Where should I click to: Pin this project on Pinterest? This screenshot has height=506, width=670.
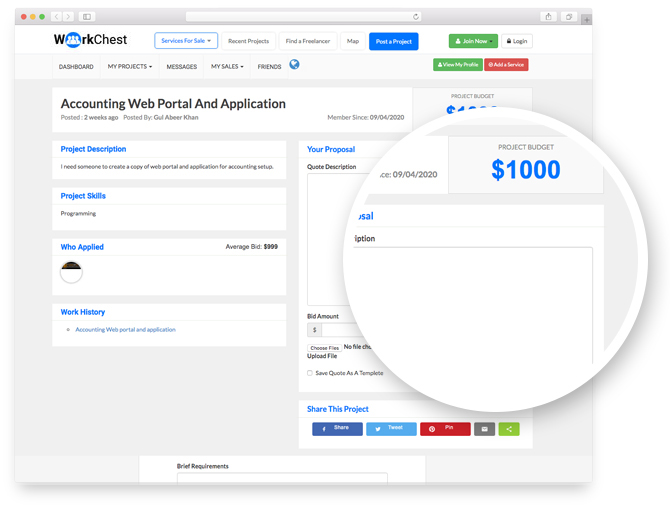pos(445,429)
